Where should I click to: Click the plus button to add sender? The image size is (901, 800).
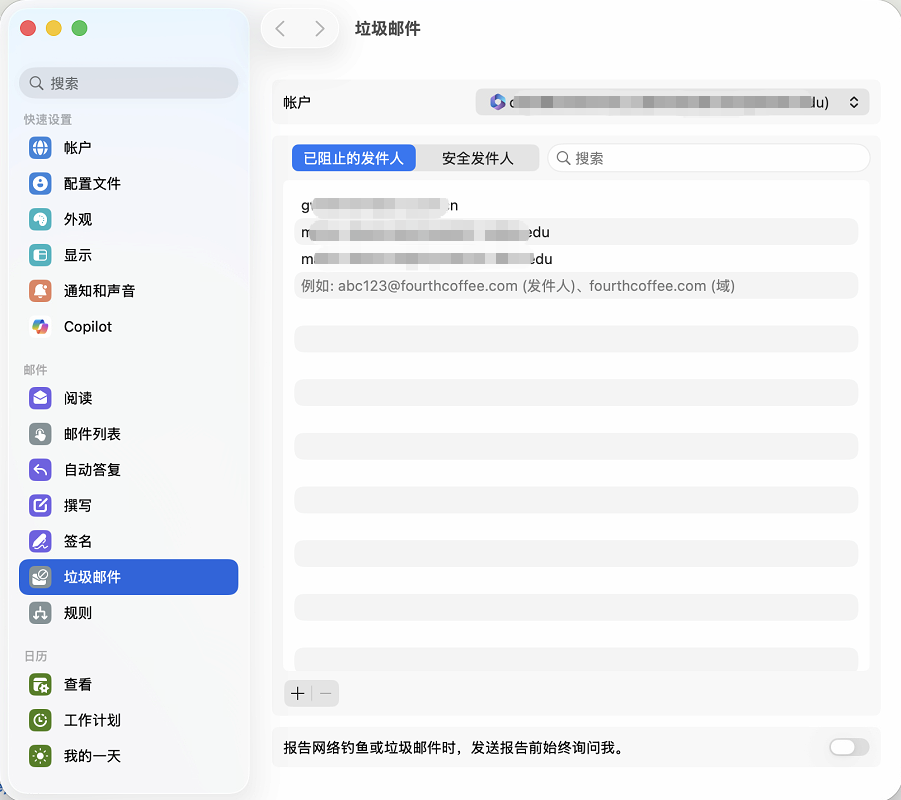point(298,693)
